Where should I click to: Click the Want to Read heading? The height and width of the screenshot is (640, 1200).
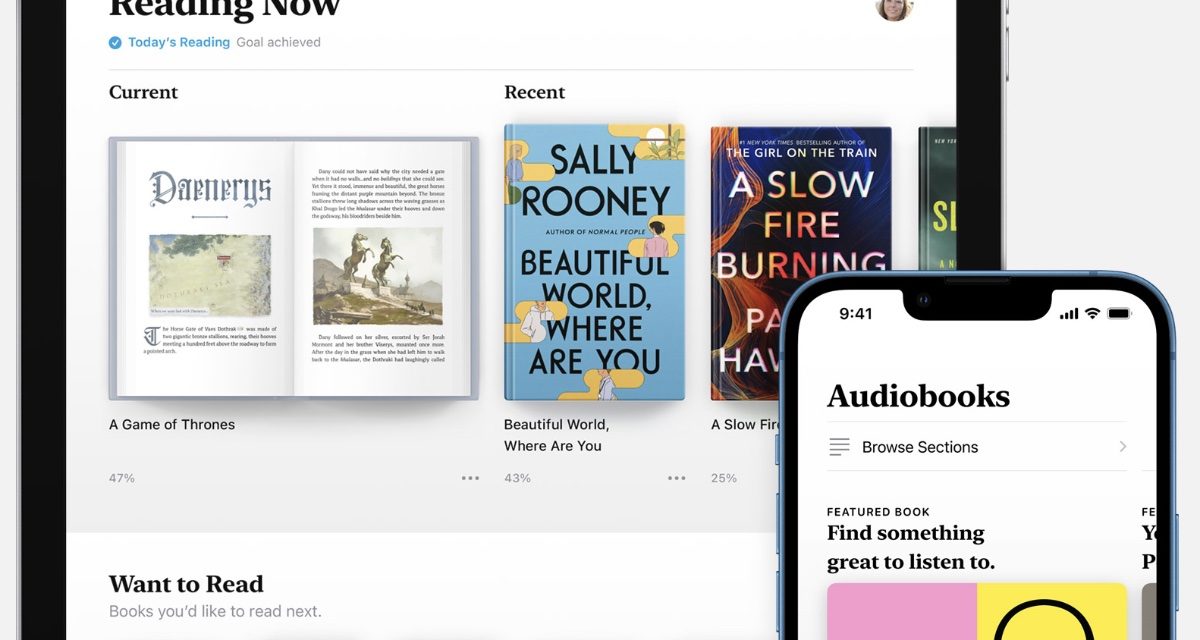tap(186, 584)
